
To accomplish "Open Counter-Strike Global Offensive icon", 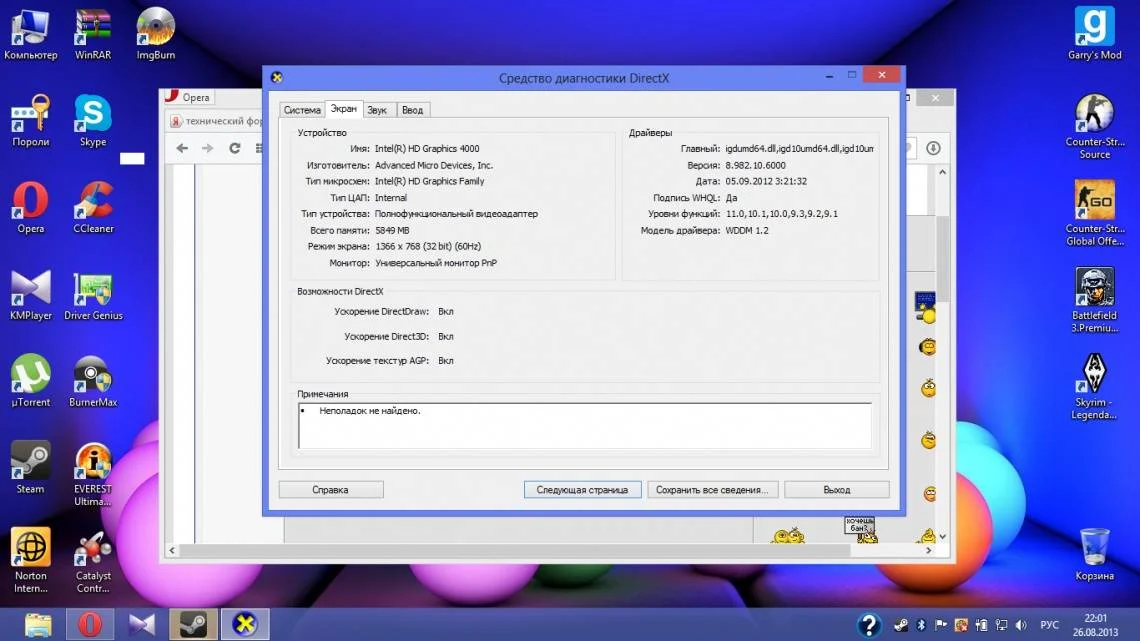I will point(1094,213).
